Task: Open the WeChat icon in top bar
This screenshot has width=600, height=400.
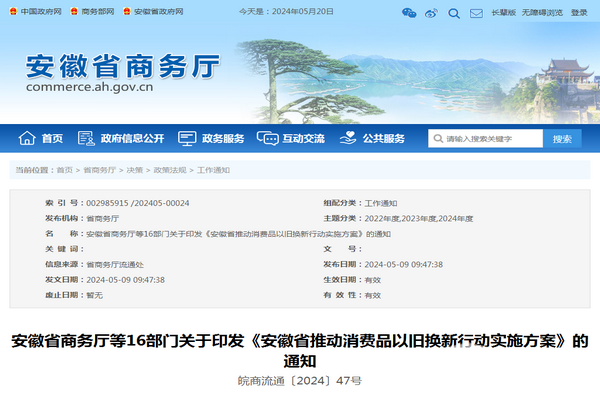Action: (x=409, y=13)
